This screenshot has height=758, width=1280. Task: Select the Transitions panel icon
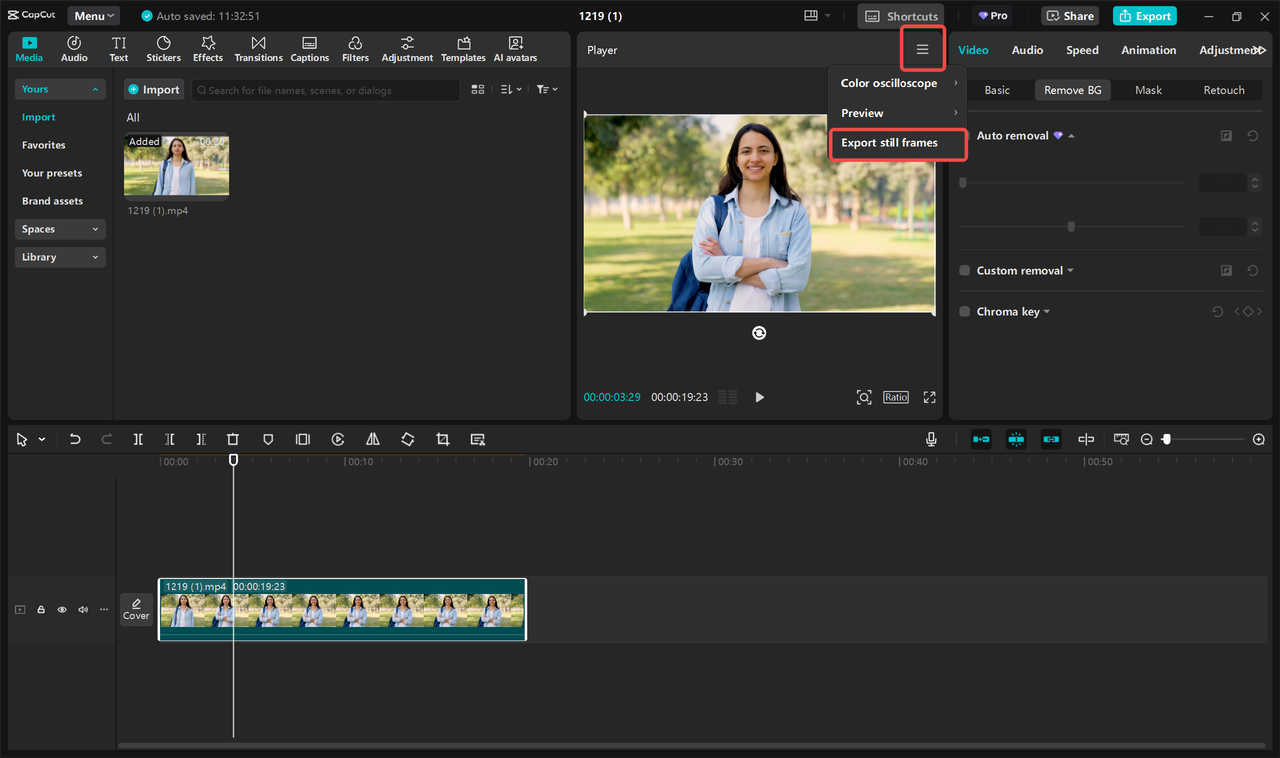(x=258, y=48)
